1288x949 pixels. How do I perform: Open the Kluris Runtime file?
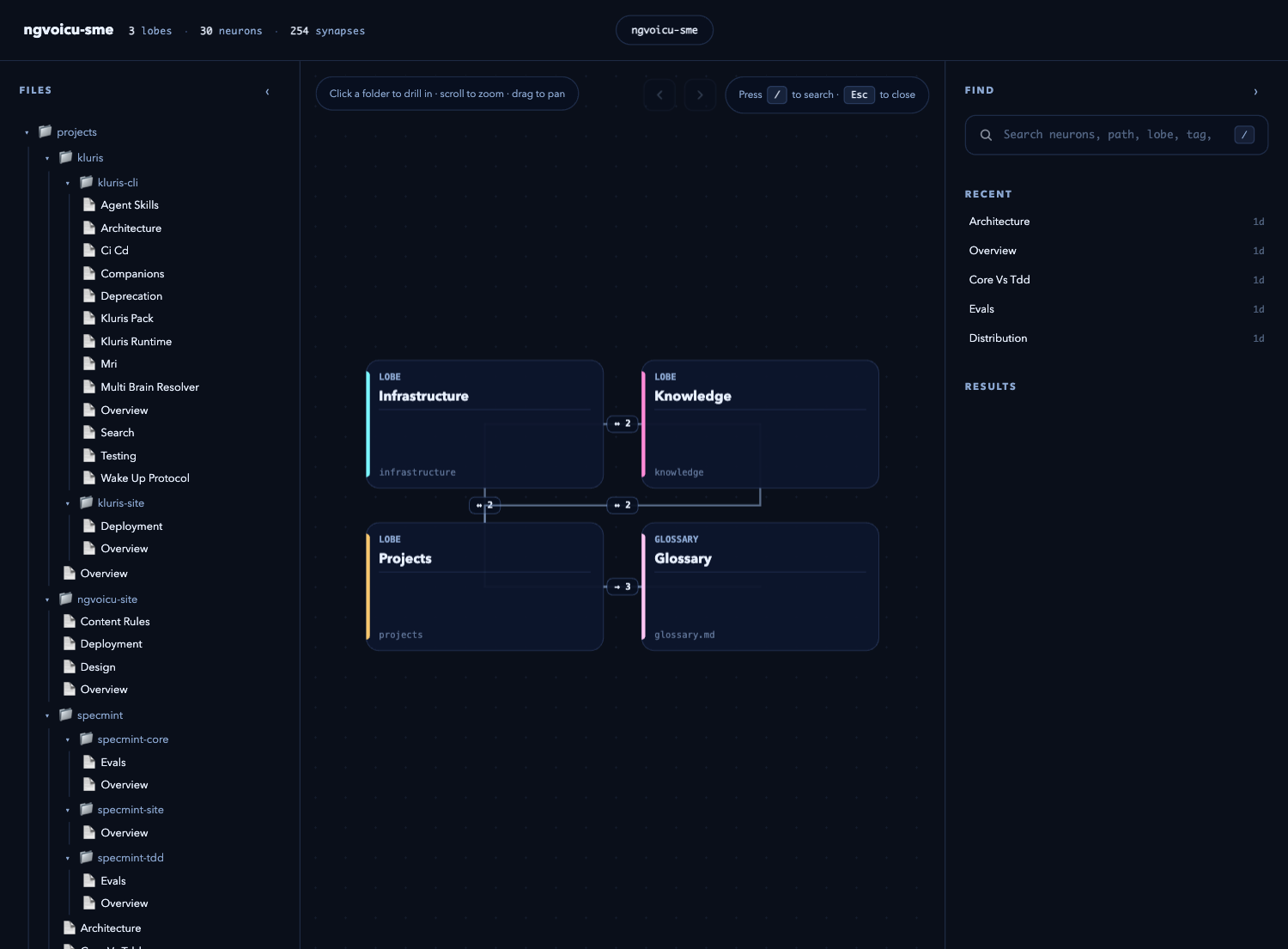pos(136,341)
